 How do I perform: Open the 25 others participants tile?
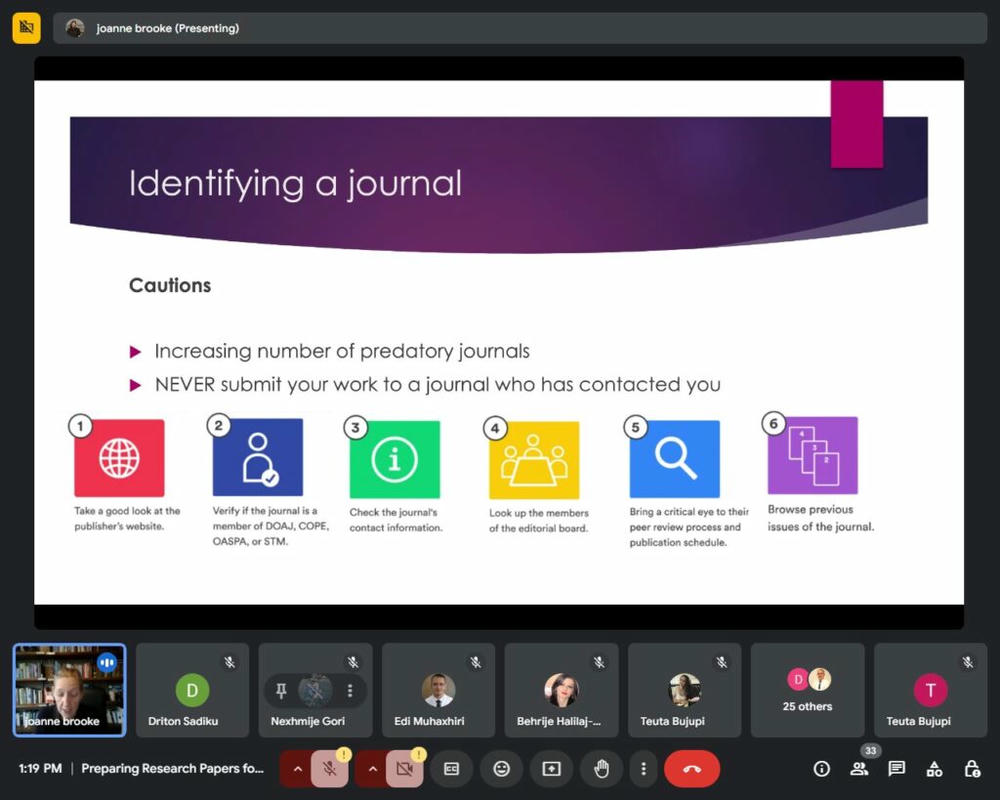[807, 690]
